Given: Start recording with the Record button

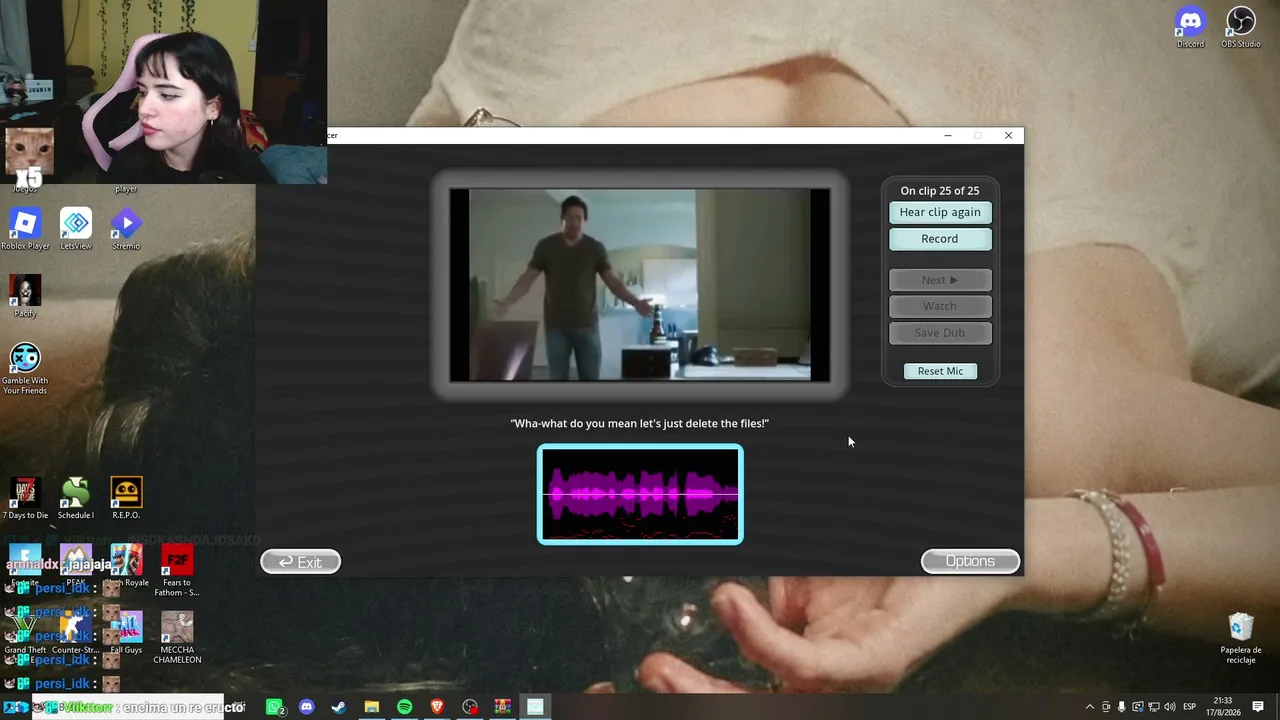Looking at the screenshot, I should coord(940,239).
